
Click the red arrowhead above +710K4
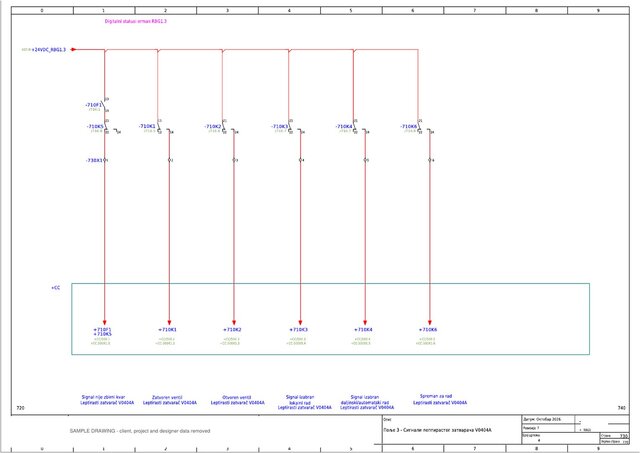pyautogui.click(x=365, y=322)
